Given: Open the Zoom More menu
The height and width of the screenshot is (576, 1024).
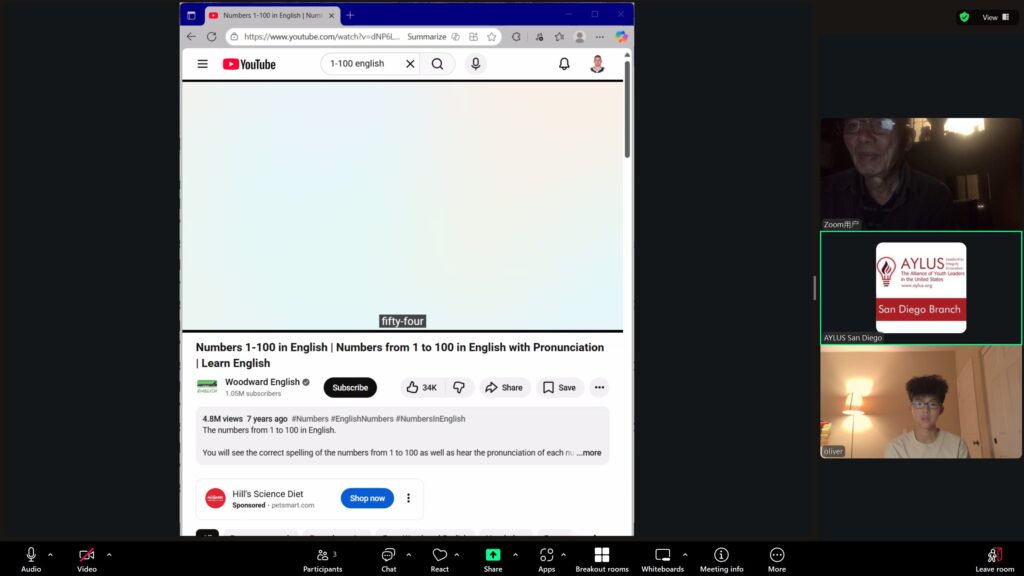Looking at the screenshot, I should tap(777, 555).
